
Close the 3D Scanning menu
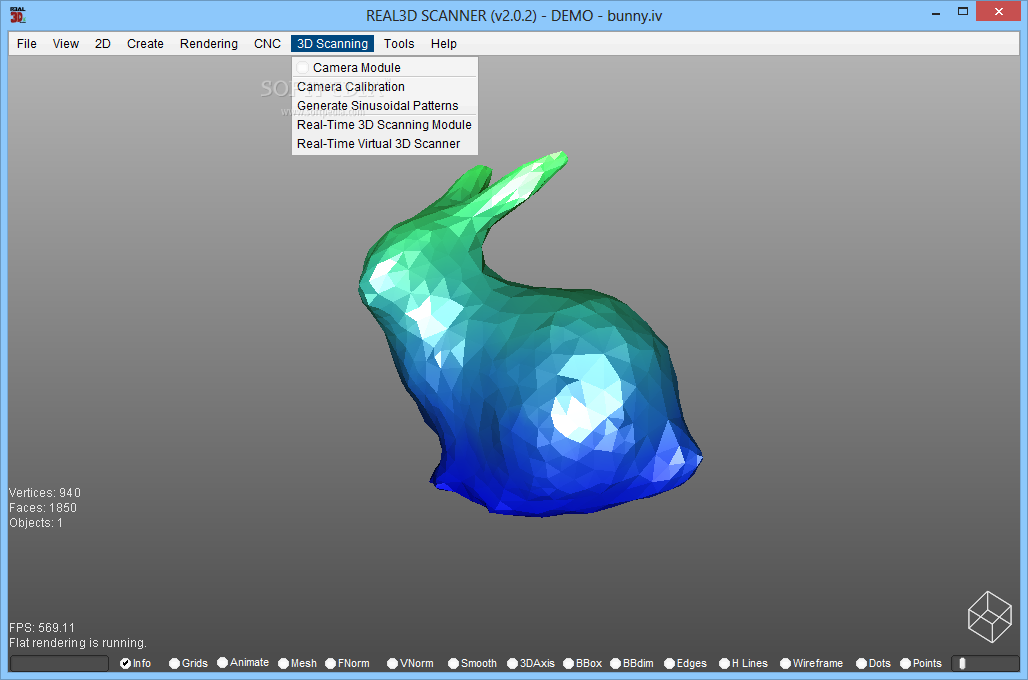tap(332, 44)
